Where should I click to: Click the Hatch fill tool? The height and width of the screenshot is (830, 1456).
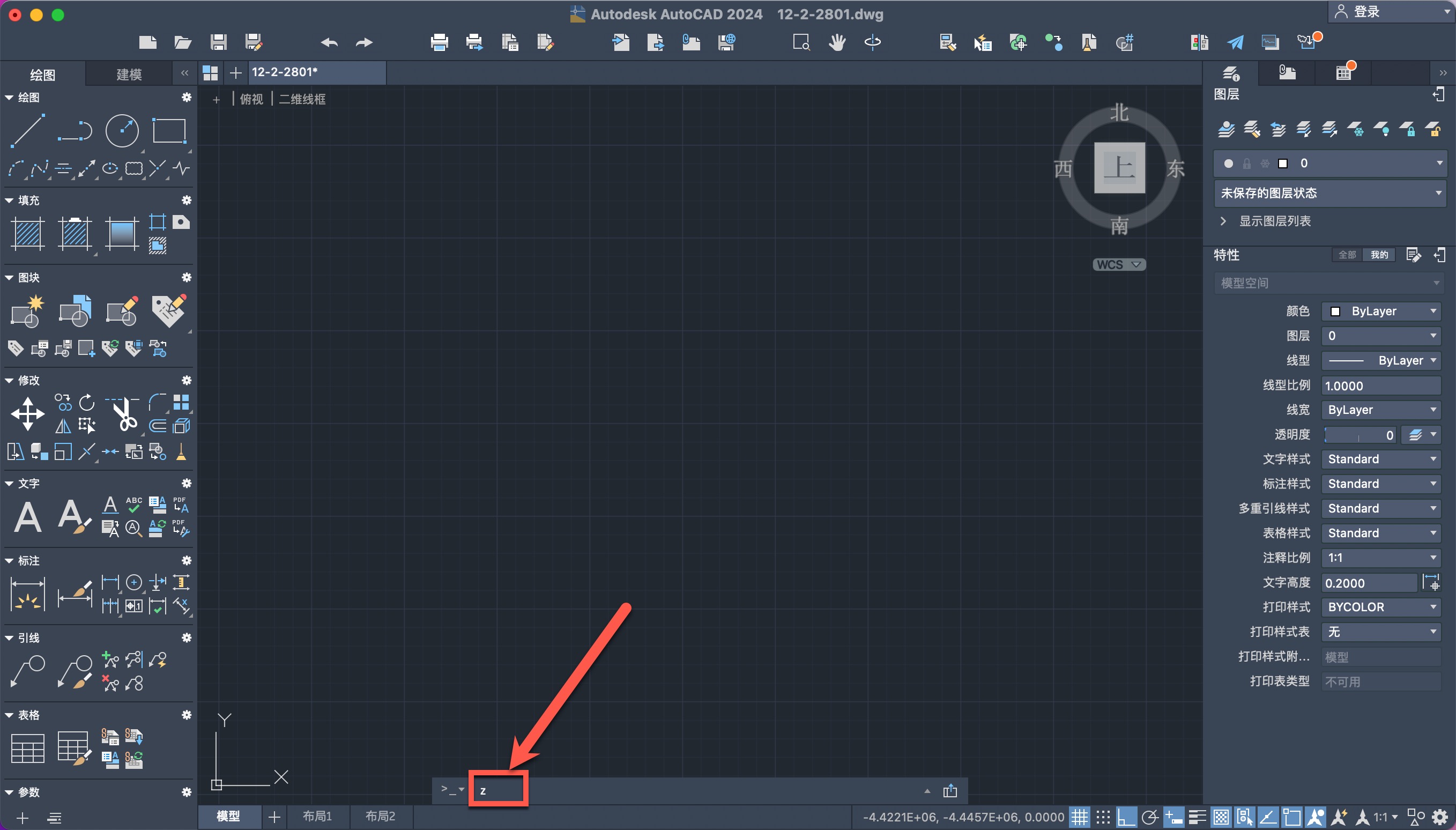coord(27,234)
